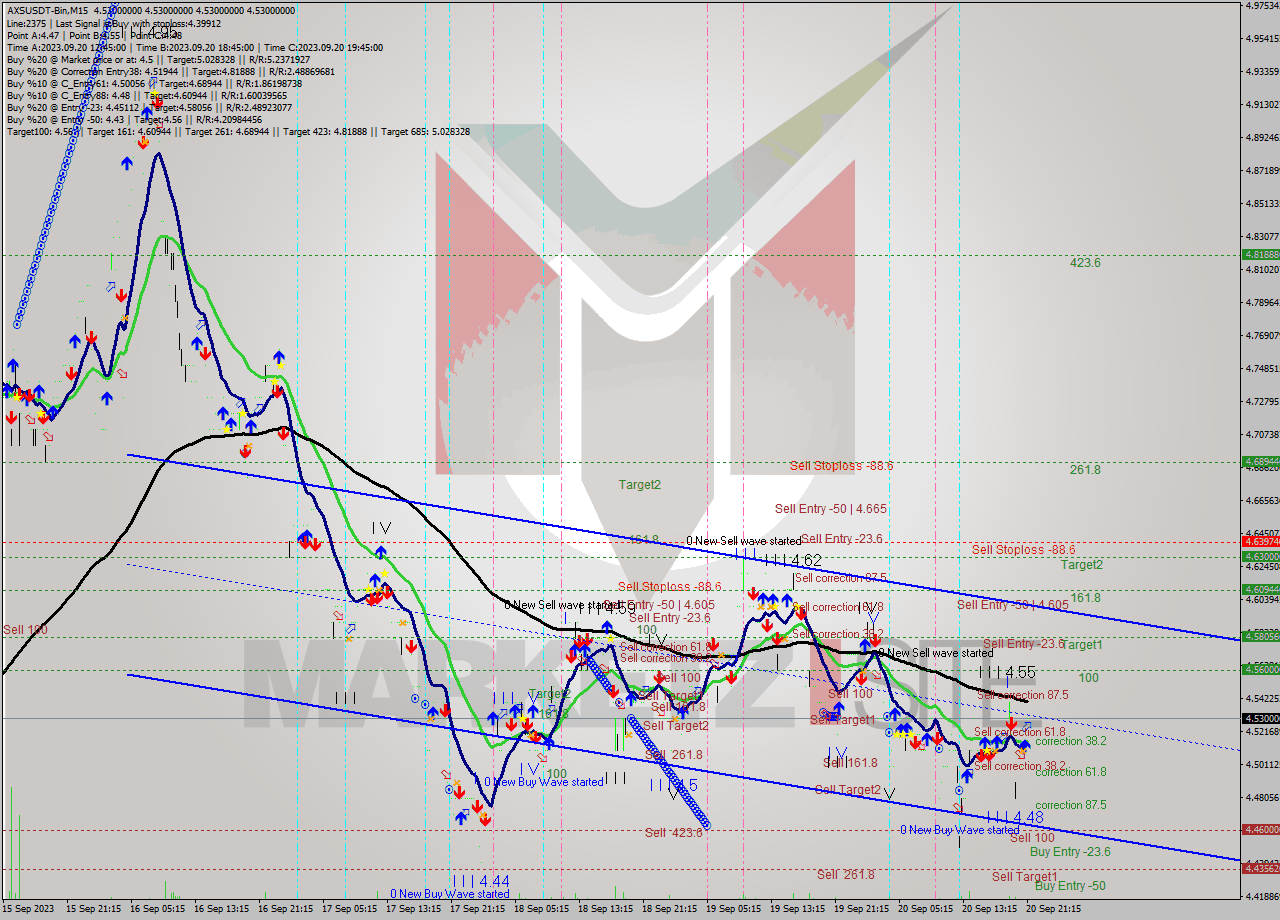The height and width of the screenshot is (920, 1280).
Task: Click the 'Sell 161.8' label
Action: 850,763
